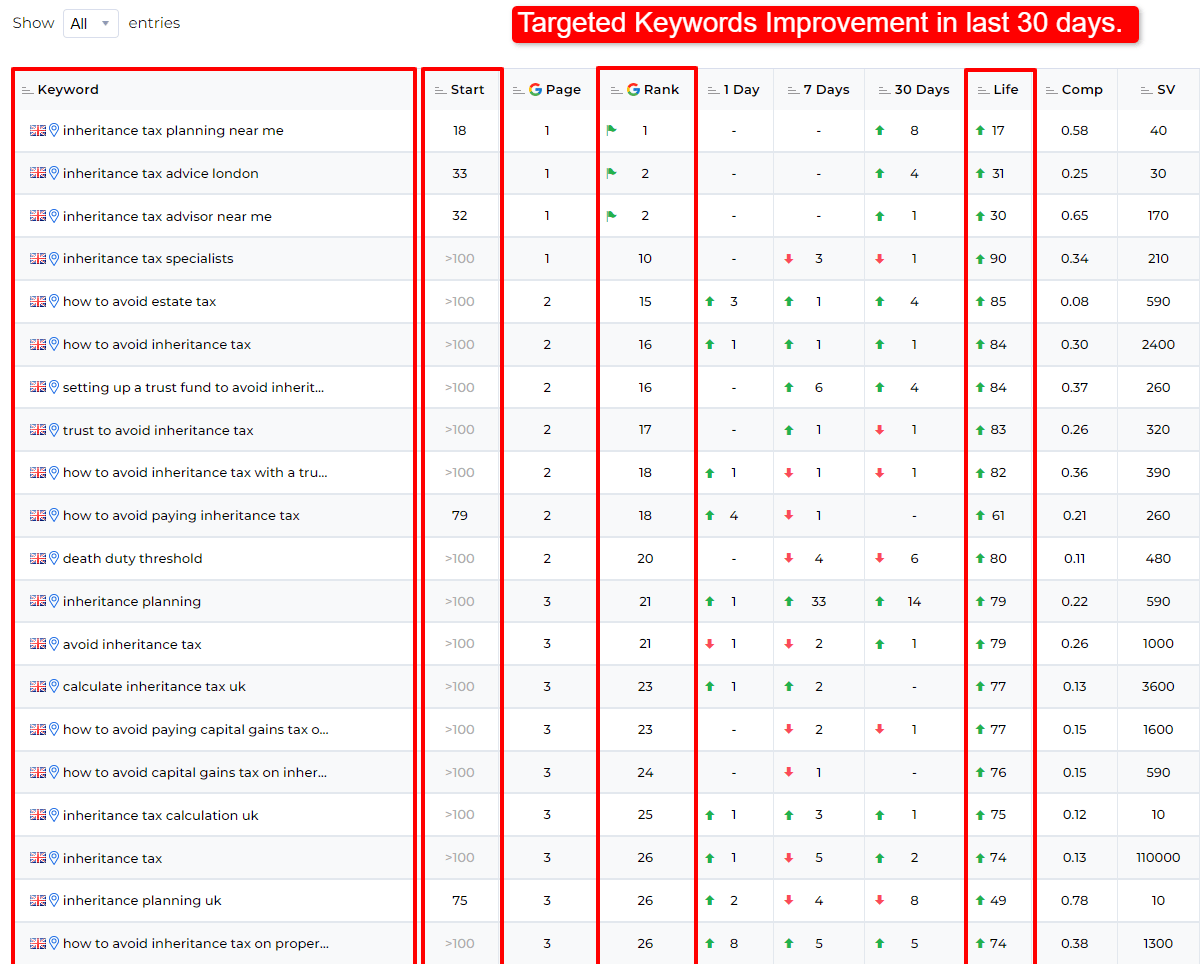Screen dimensions: 1200x964
Task: Click red 7 Days arrow for 'inheritance tax specialists'
Action: tap(789, 259)
